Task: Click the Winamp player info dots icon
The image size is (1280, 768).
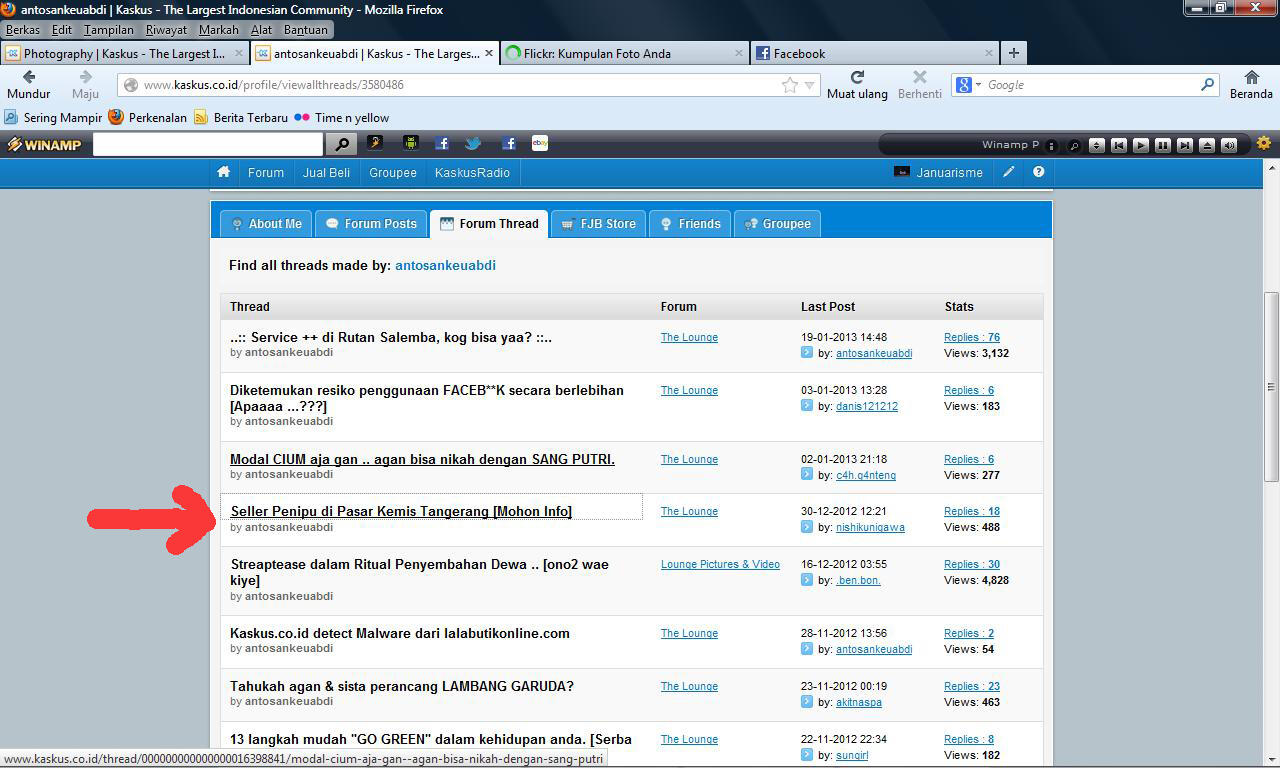Action: tap(1052, 146)
